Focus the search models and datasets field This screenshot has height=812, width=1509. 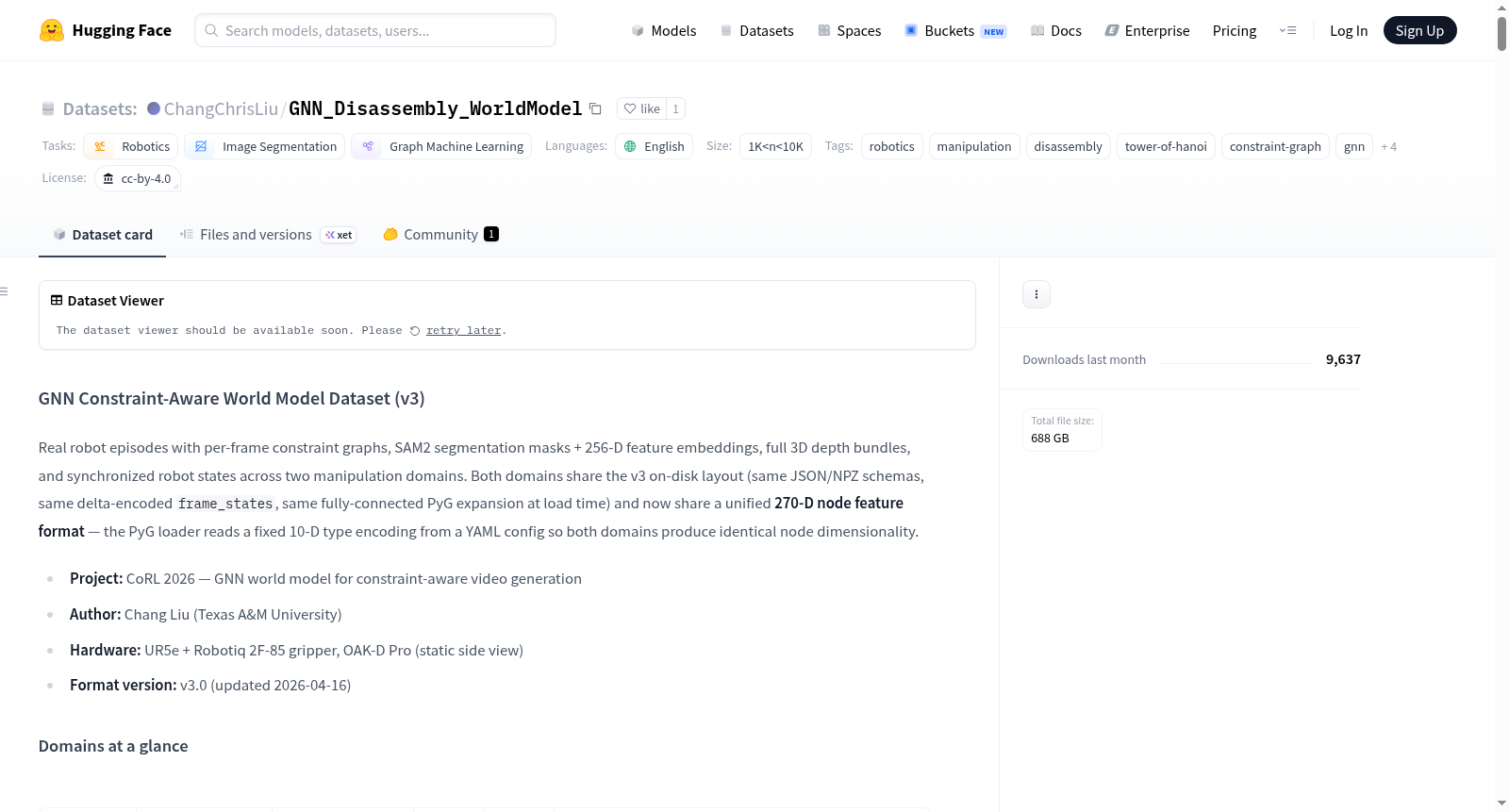375,30
